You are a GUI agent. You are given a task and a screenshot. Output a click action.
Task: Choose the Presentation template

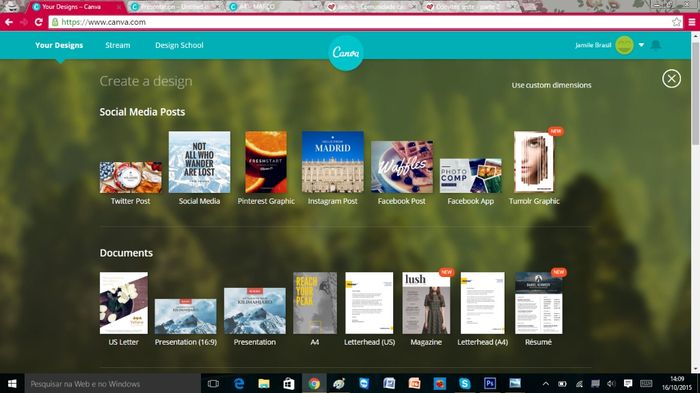tap(255, 311)
